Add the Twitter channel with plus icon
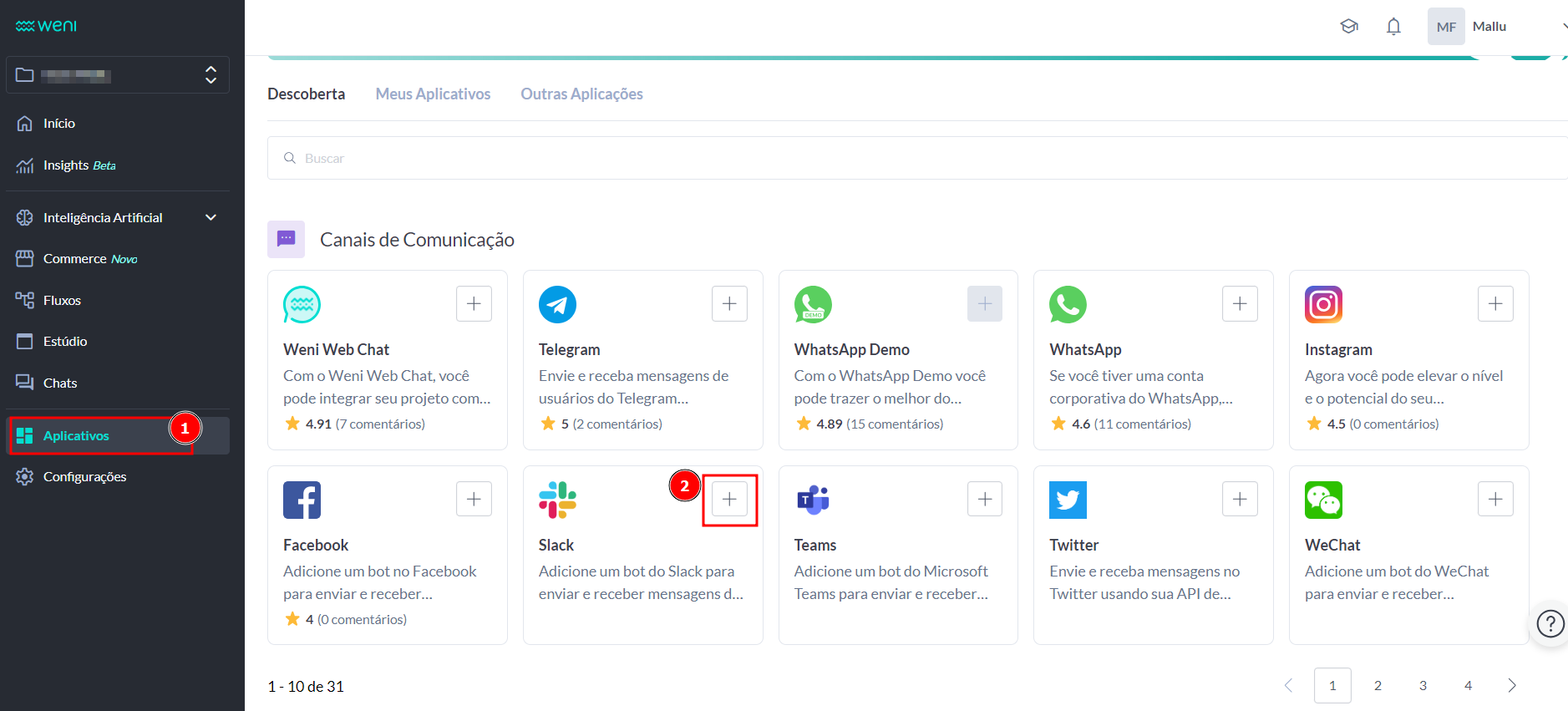 click(1240, 500)
